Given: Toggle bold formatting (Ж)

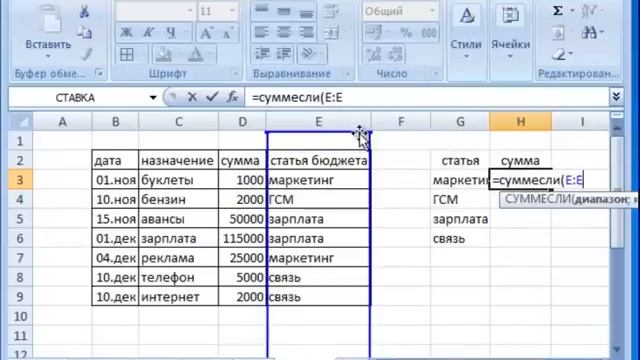Looking at the screenshot, I should tap(127, 33).
